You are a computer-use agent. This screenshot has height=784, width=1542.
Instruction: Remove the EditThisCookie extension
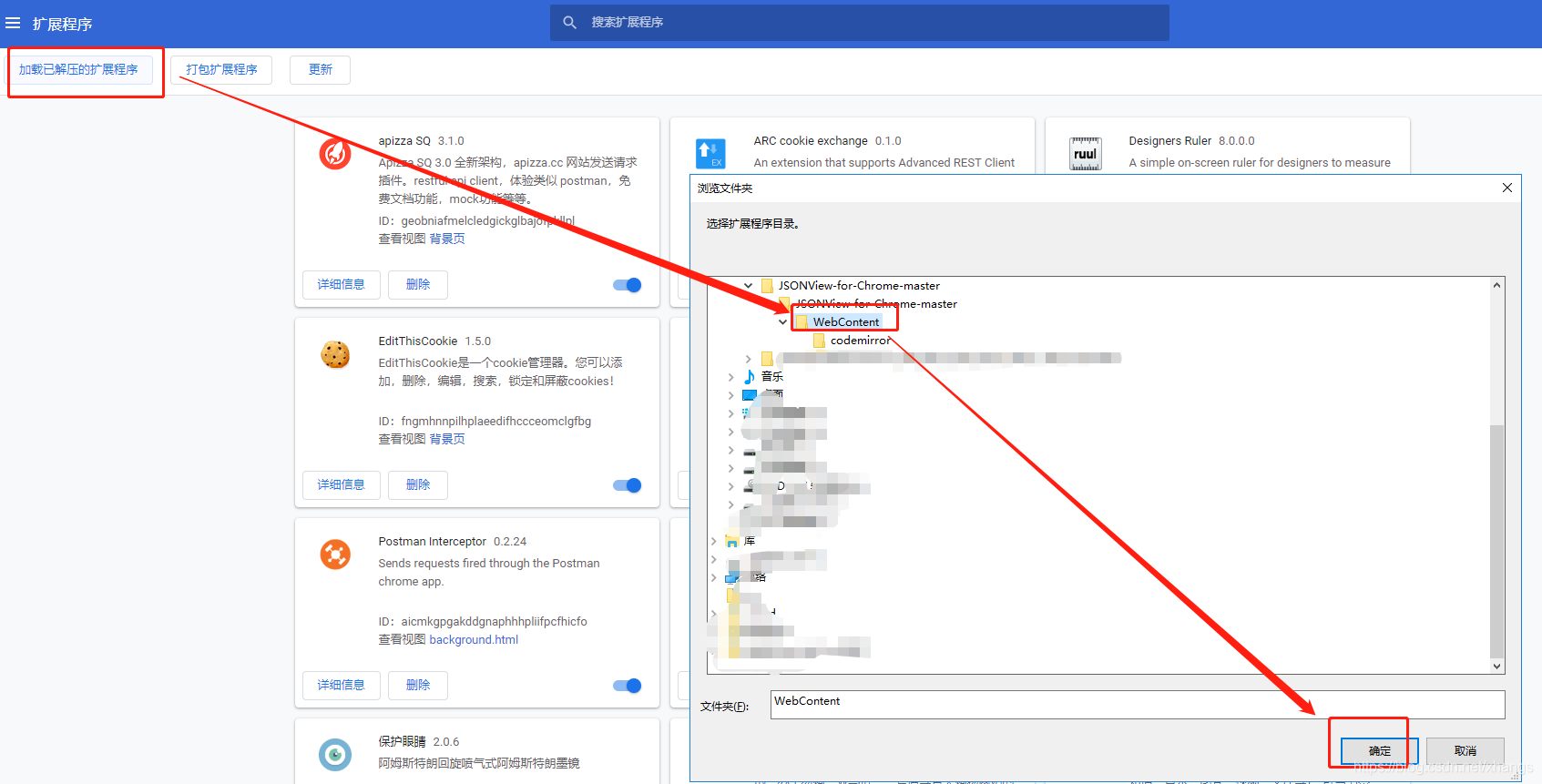(x=418, y=484)
